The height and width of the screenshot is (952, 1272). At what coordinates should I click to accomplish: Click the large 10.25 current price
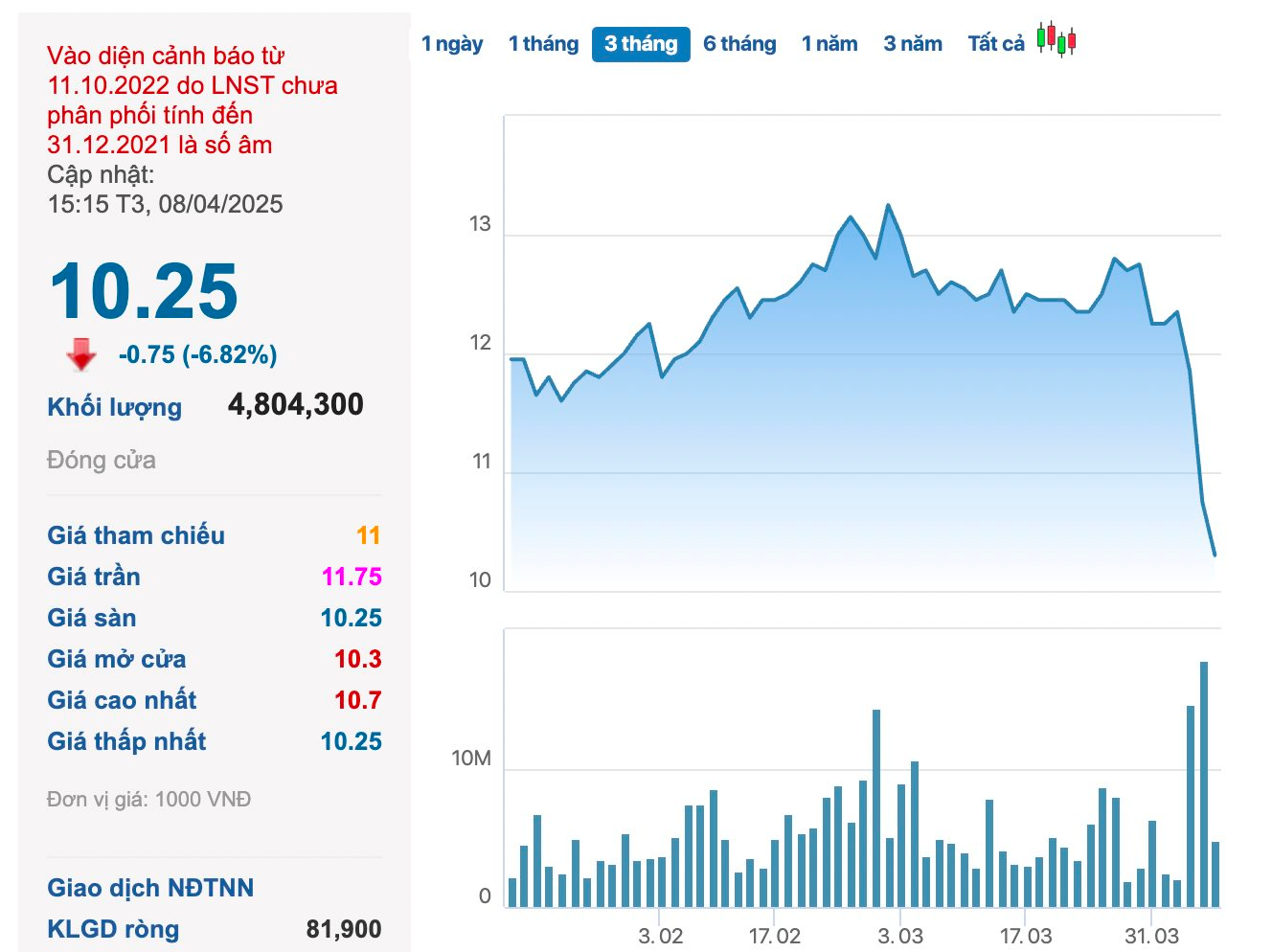click(144, 291)
